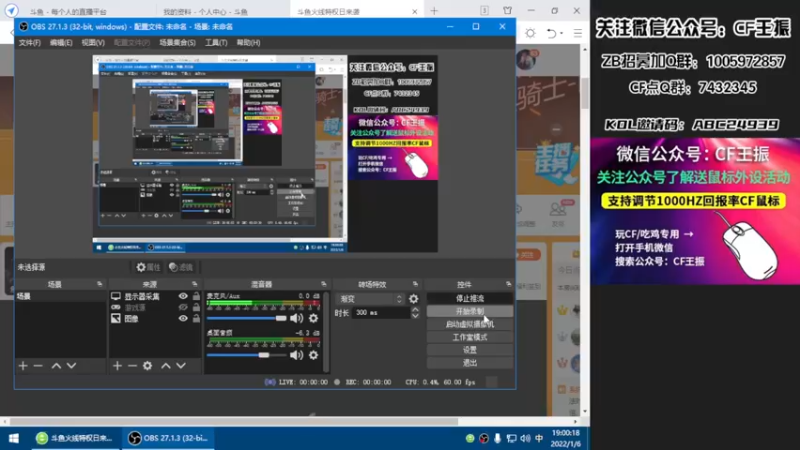Adjust 桌面音频 volume slider
The width and height of the screenshot is (800, 450).
246,355
